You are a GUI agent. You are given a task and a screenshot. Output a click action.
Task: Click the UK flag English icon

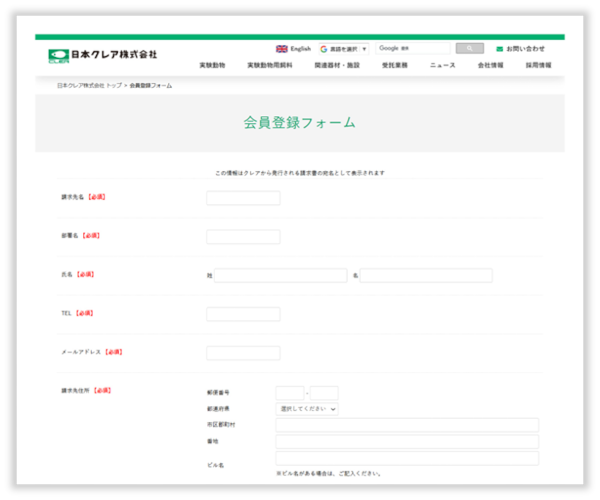point(282,49)
